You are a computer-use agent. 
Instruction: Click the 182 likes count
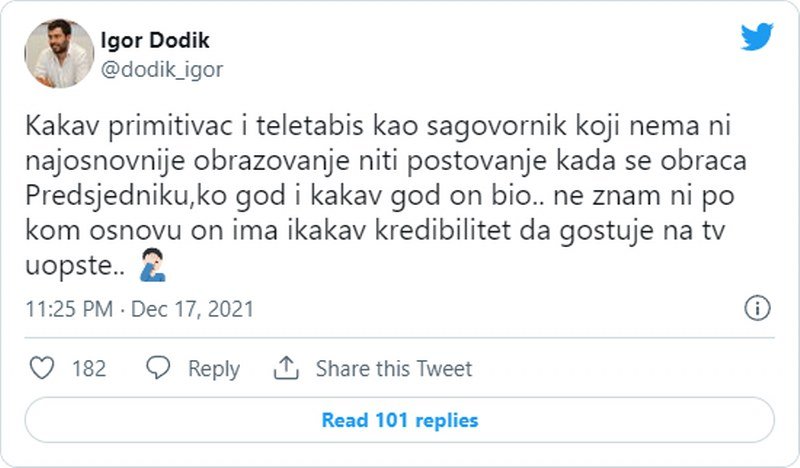pyautogui.click(x=89, y=368)
